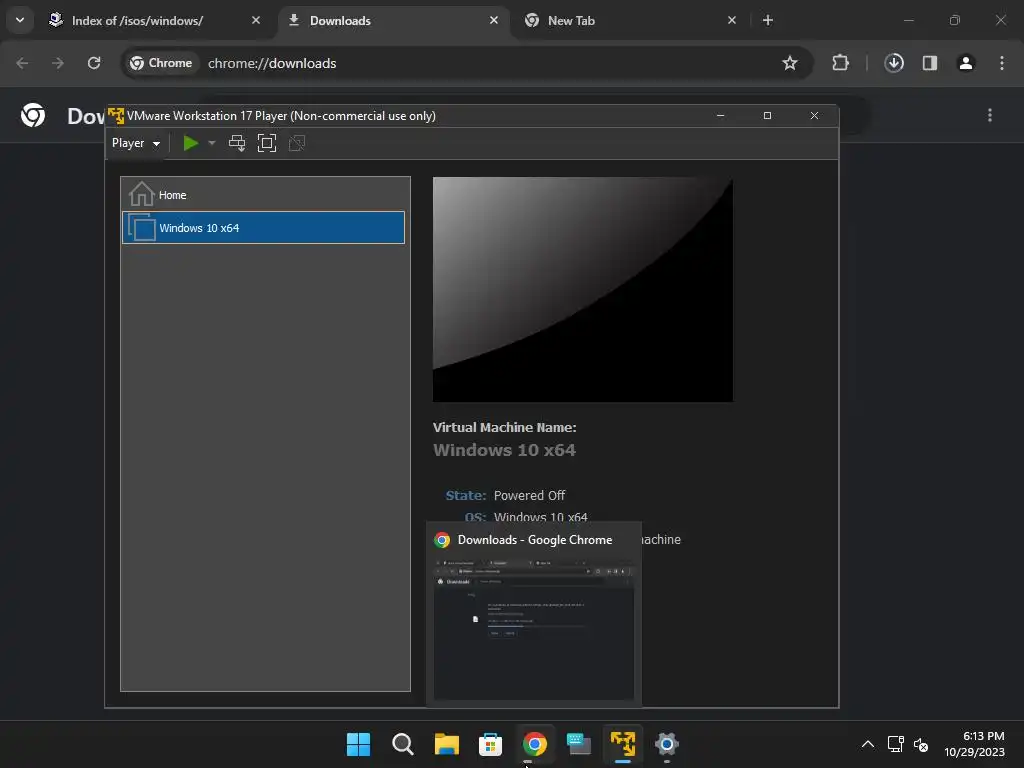Click the VM preview screen thumbnail
1024x768 pixels.
[583, 289]
